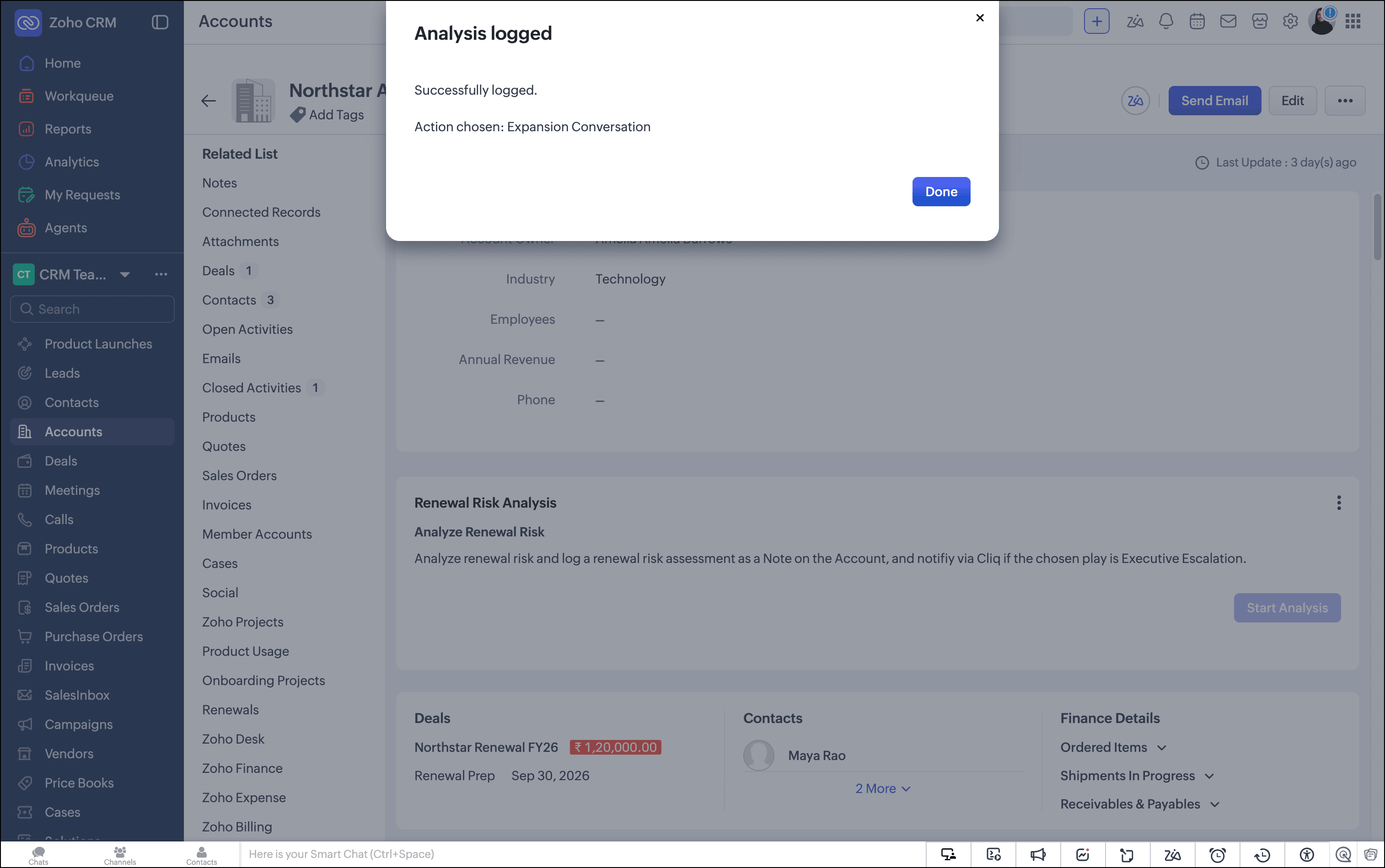1385x868 pixels.
Task: Open the notifications bell
Action: coord(1165,22)
